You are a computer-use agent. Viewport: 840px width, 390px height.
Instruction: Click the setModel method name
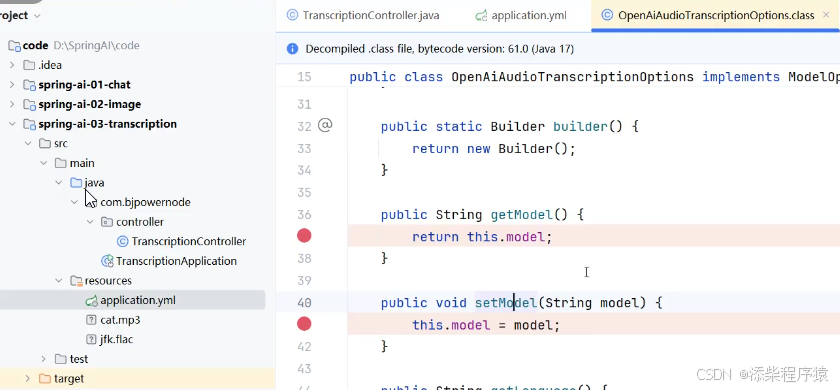pyautogui.click(x=506, y=303)
